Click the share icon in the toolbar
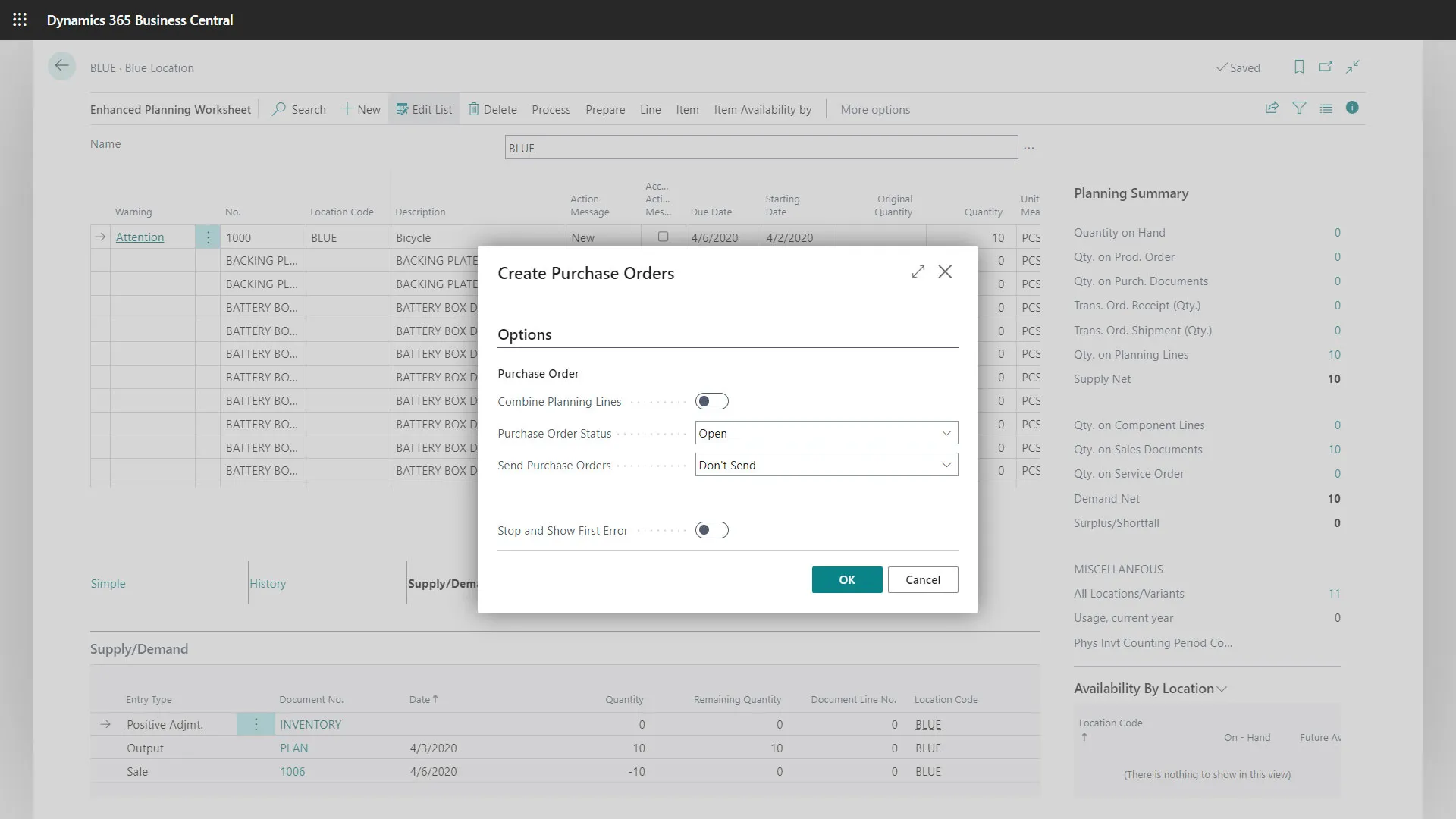This screenshot has height=819, width=1456. 1272,108
